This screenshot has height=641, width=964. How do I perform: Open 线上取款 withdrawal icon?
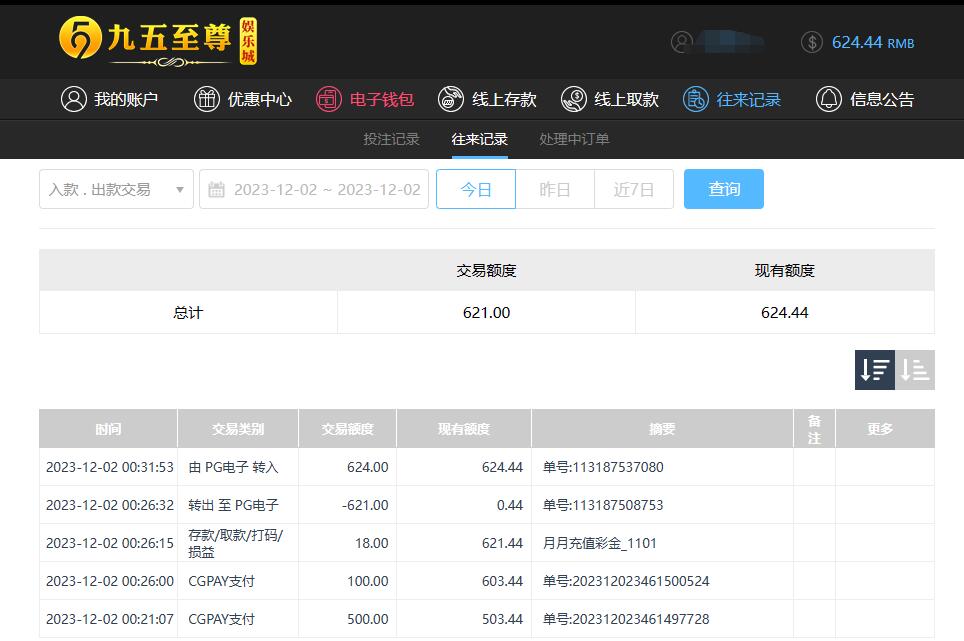coord(574,99)
